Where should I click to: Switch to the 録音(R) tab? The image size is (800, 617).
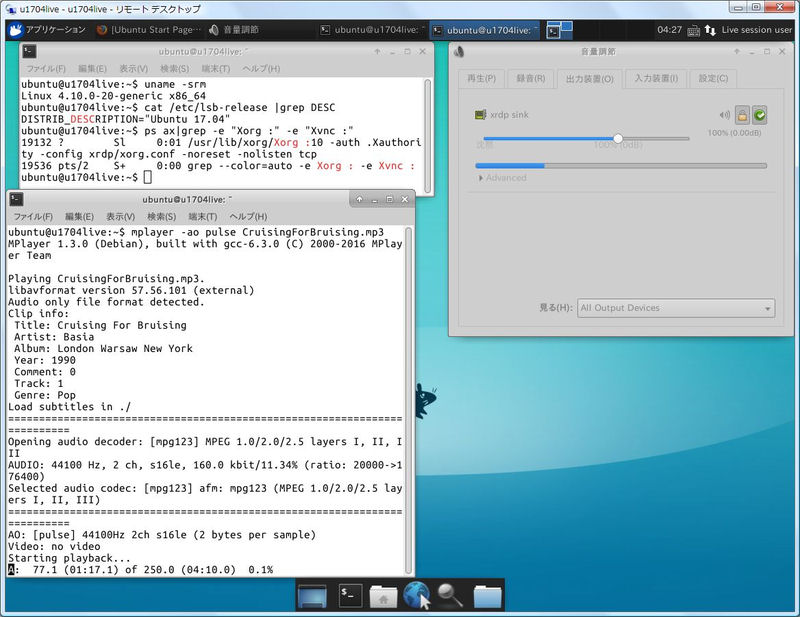click(x=531, y=79)
